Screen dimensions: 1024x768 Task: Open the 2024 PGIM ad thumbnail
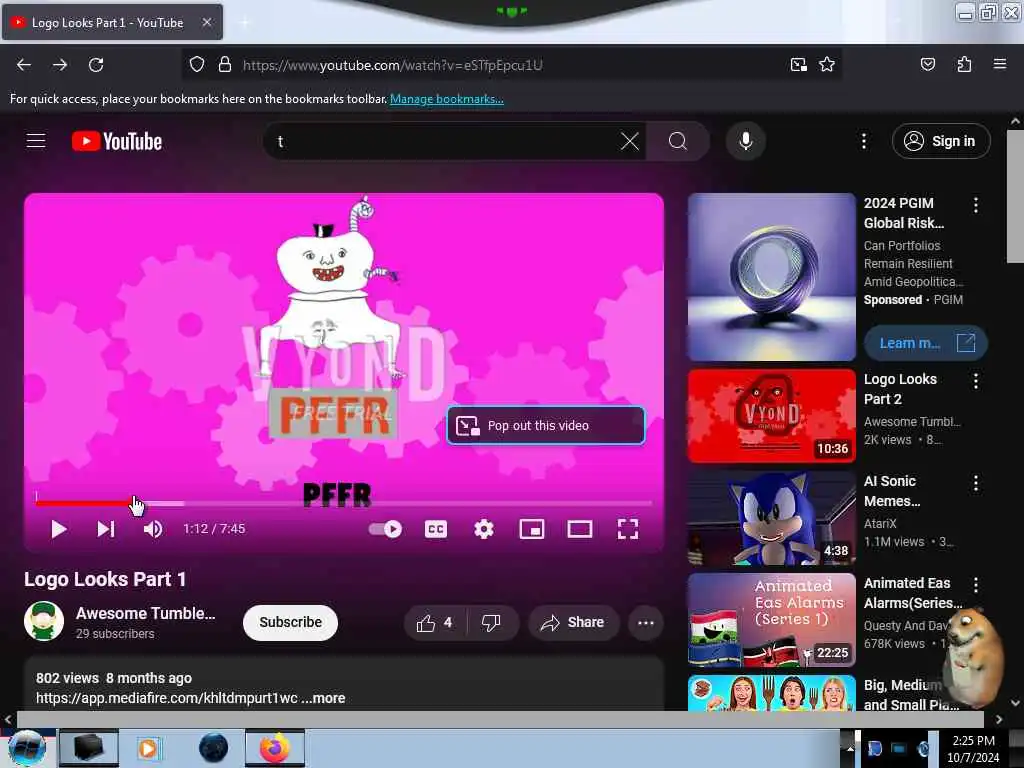(772, 277)
